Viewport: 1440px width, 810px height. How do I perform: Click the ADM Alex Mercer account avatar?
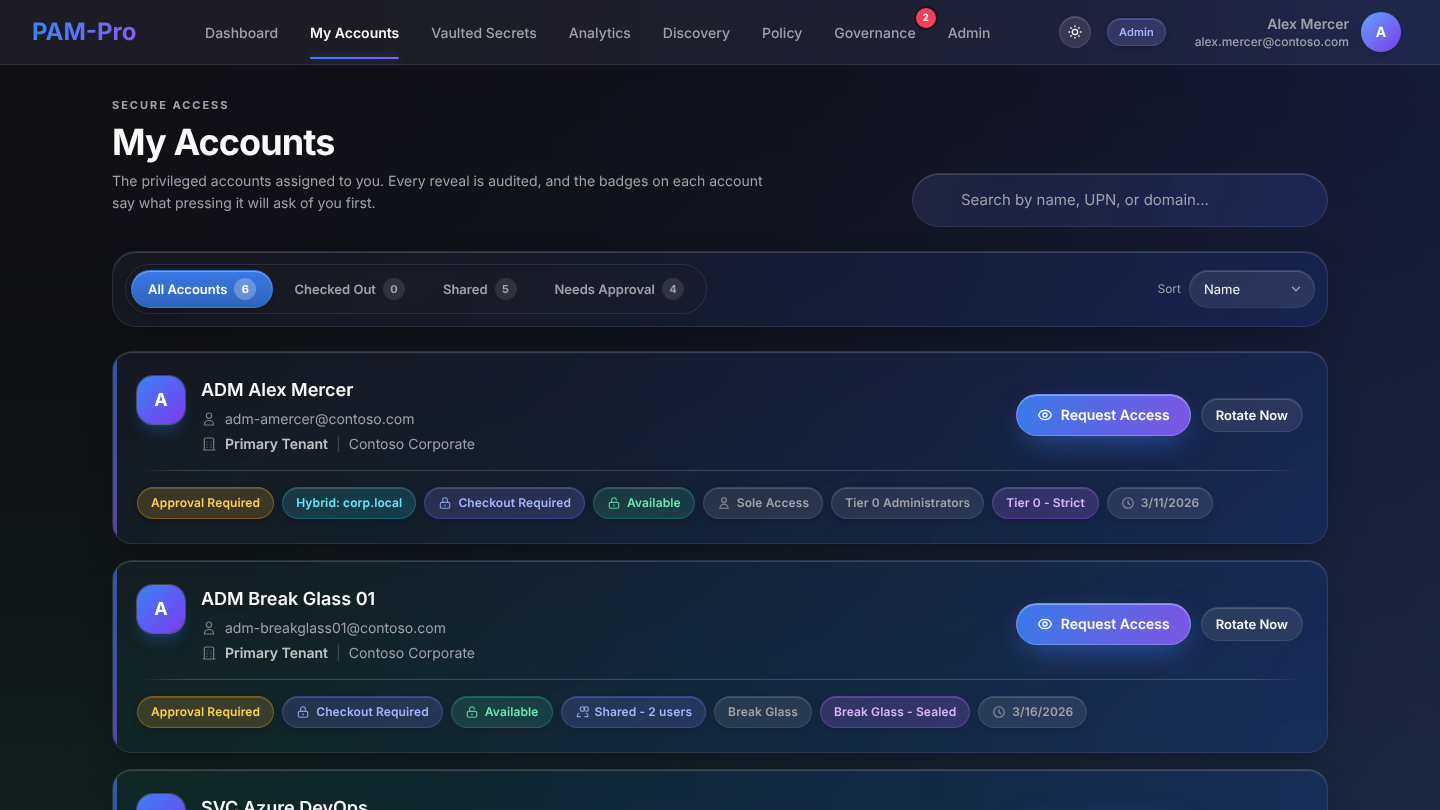click(161, 400)
